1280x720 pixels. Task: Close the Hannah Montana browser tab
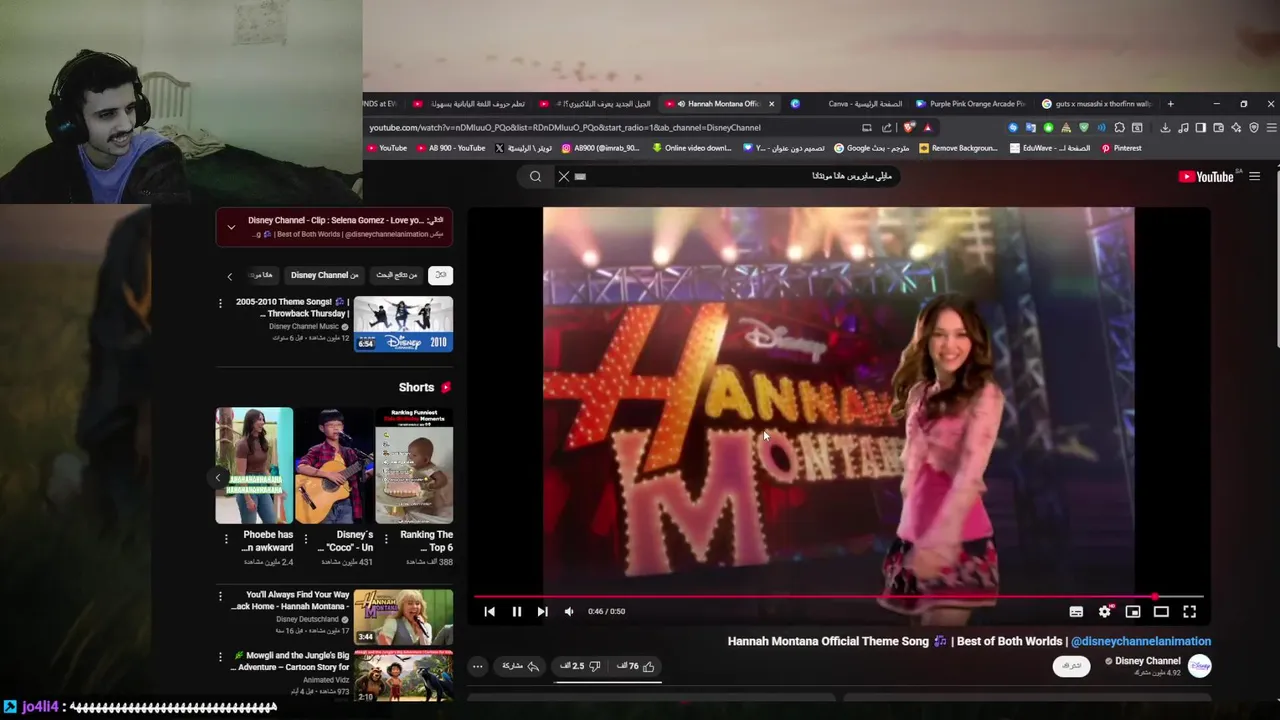[x=771, y=104]
